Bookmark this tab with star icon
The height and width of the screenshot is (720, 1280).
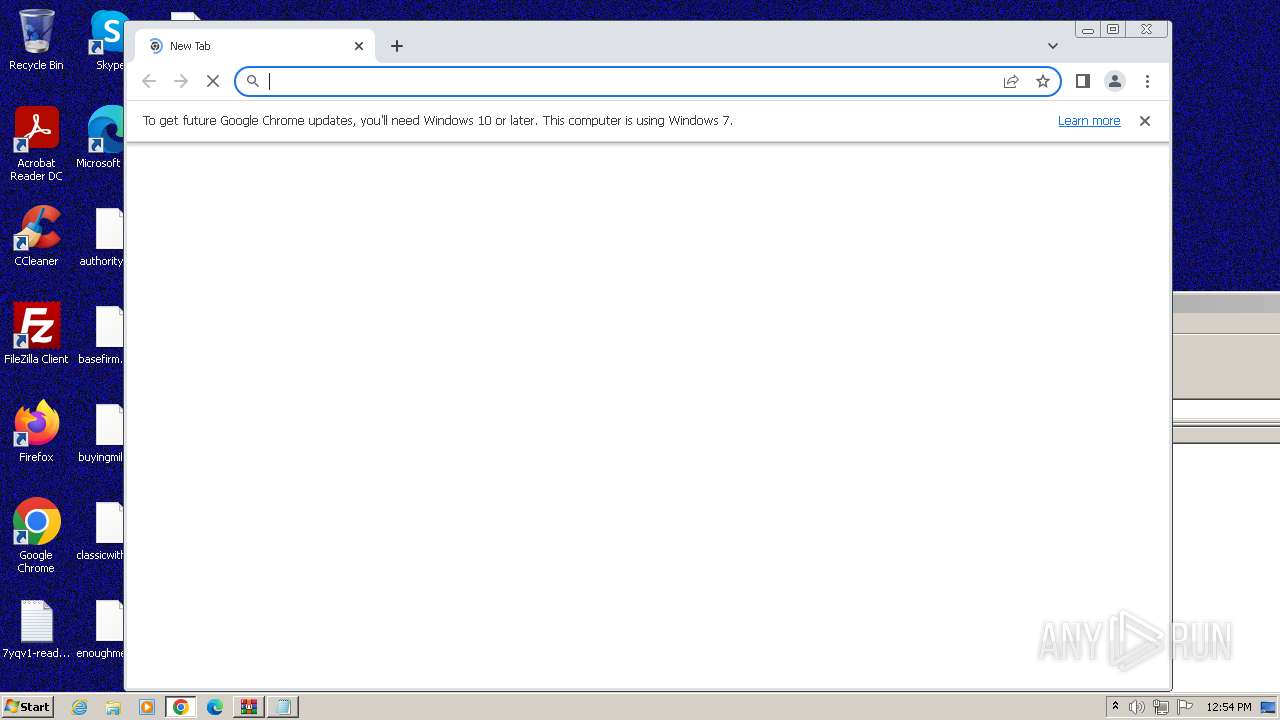click(x=1043, y=81)
